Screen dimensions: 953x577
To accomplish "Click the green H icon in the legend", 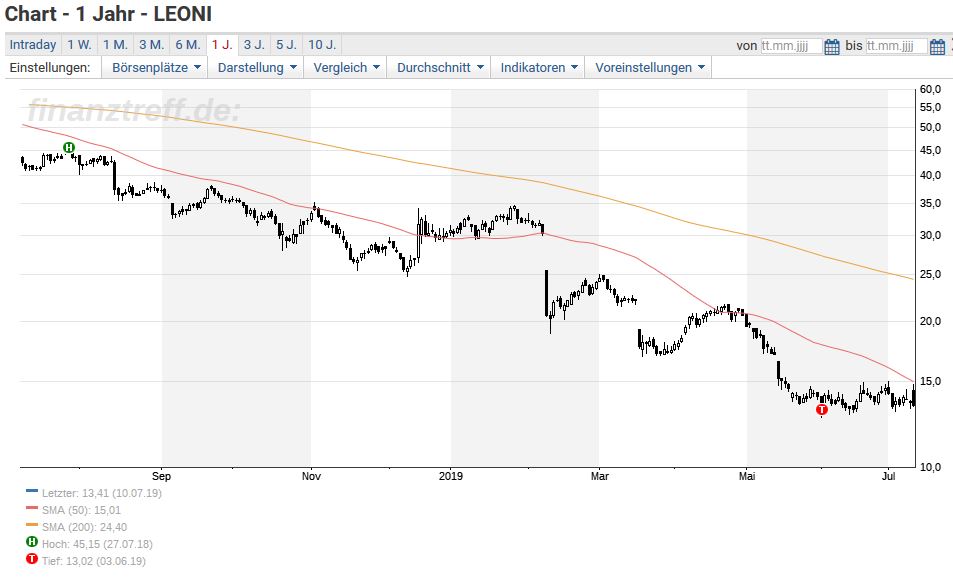I will click(x=32, y=542).
